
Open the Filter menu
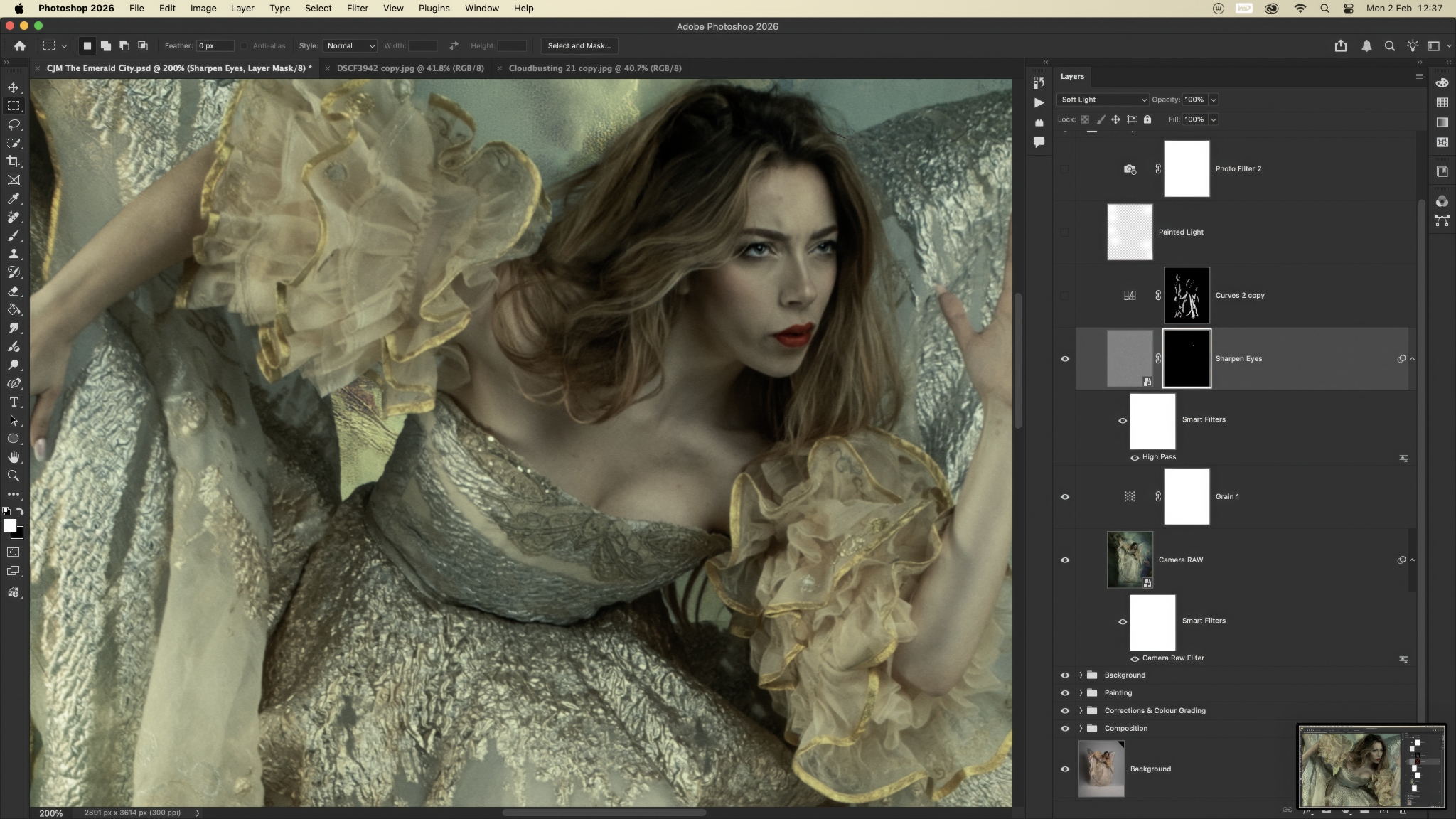point(357,9)
